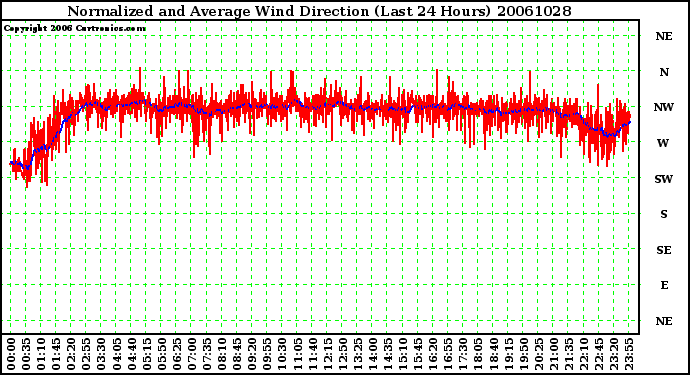This screenshot has width=690, height=375.
Task: Click the "09:20" time axis label
Action: [252, 354]
